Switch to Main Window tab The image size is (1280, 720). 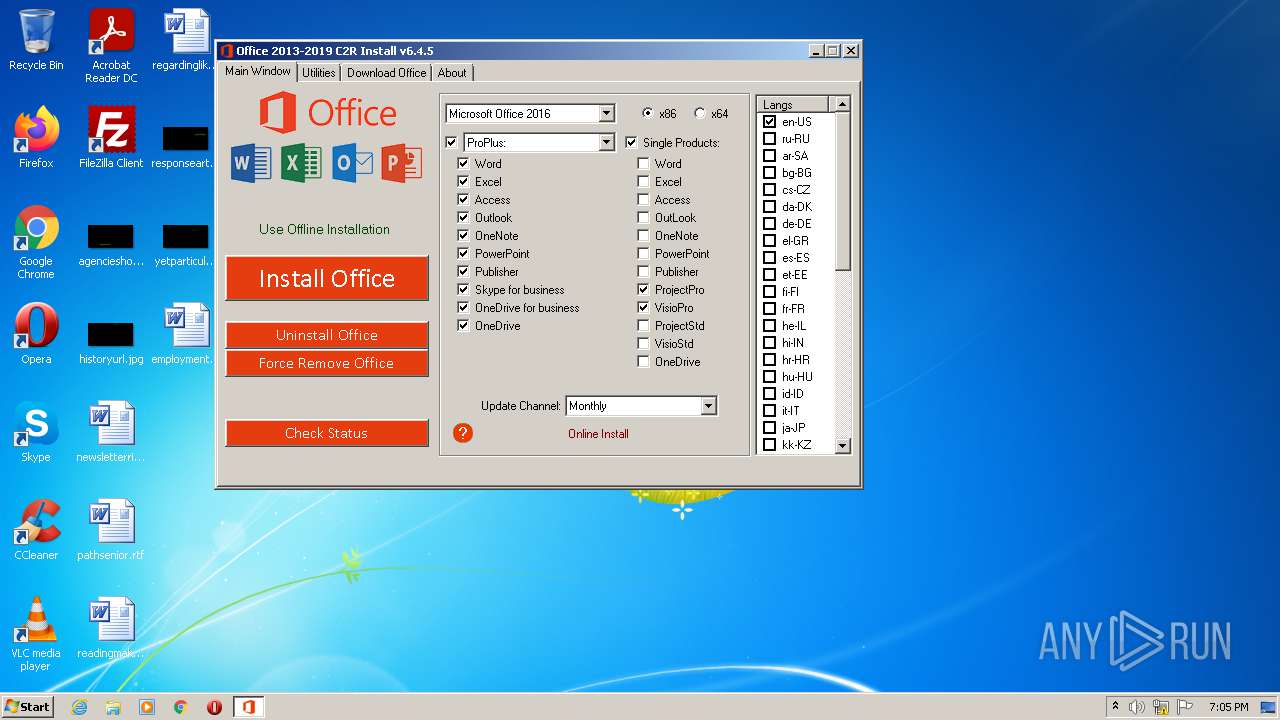tap(257, 71)
